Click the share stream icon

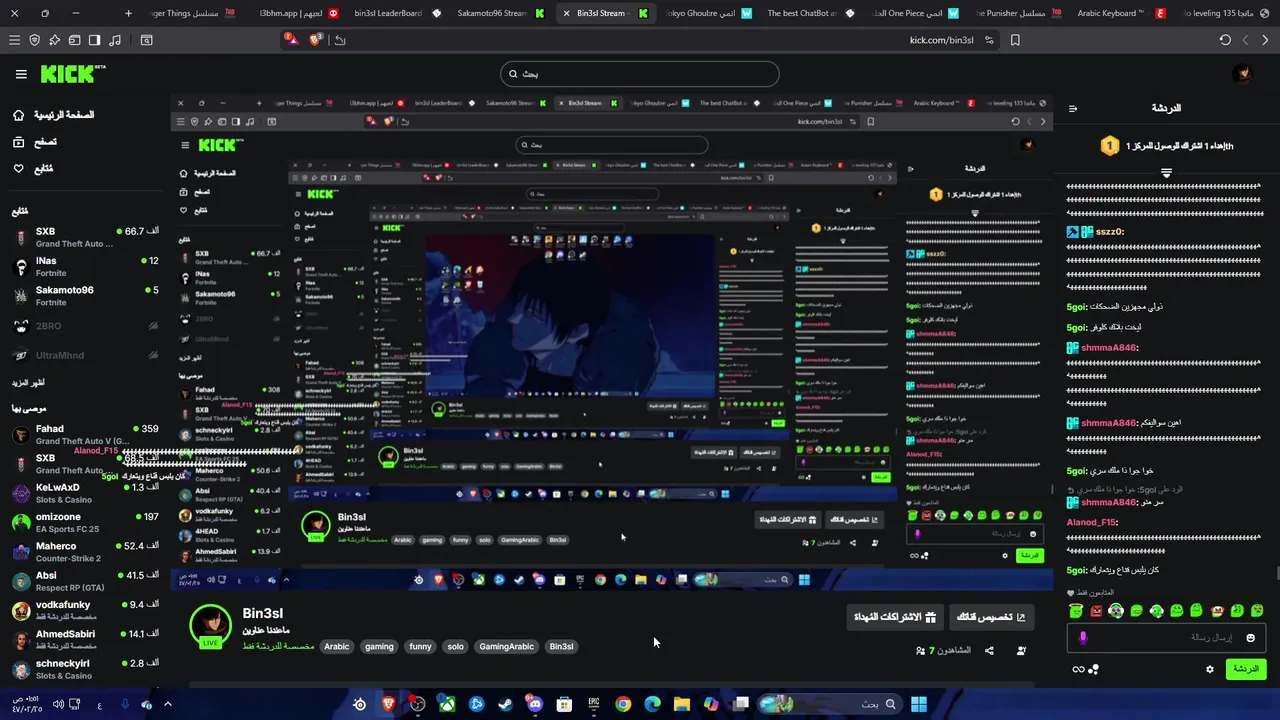coord(989,651)
